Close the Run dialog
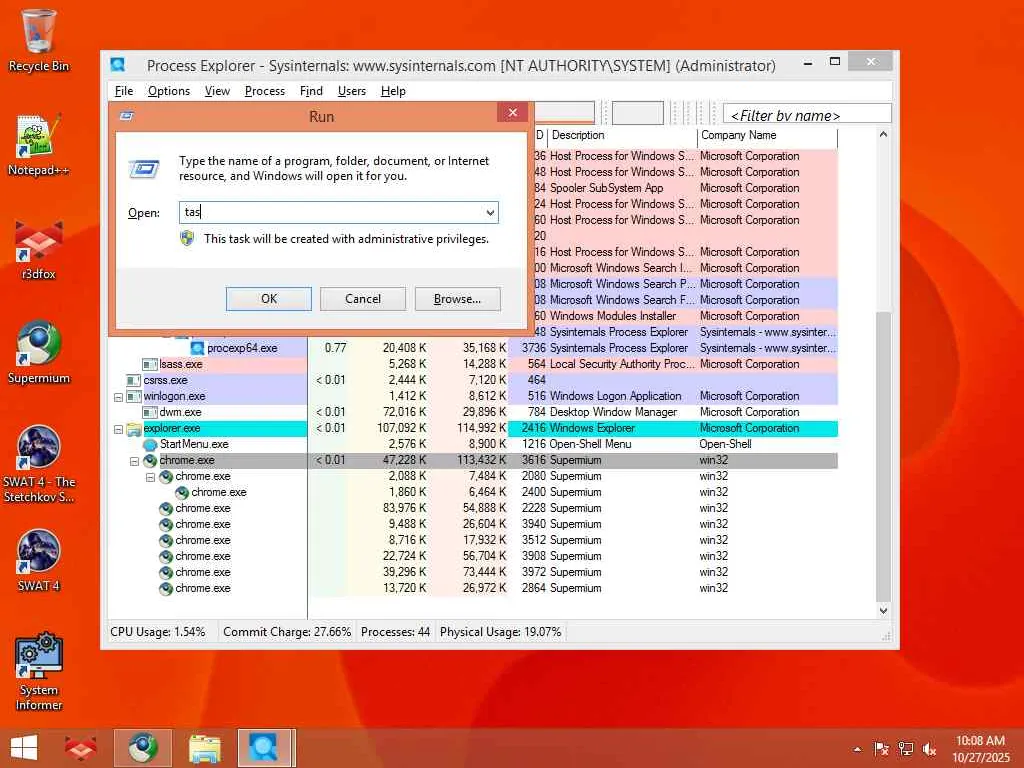 (x=513, y=112)
